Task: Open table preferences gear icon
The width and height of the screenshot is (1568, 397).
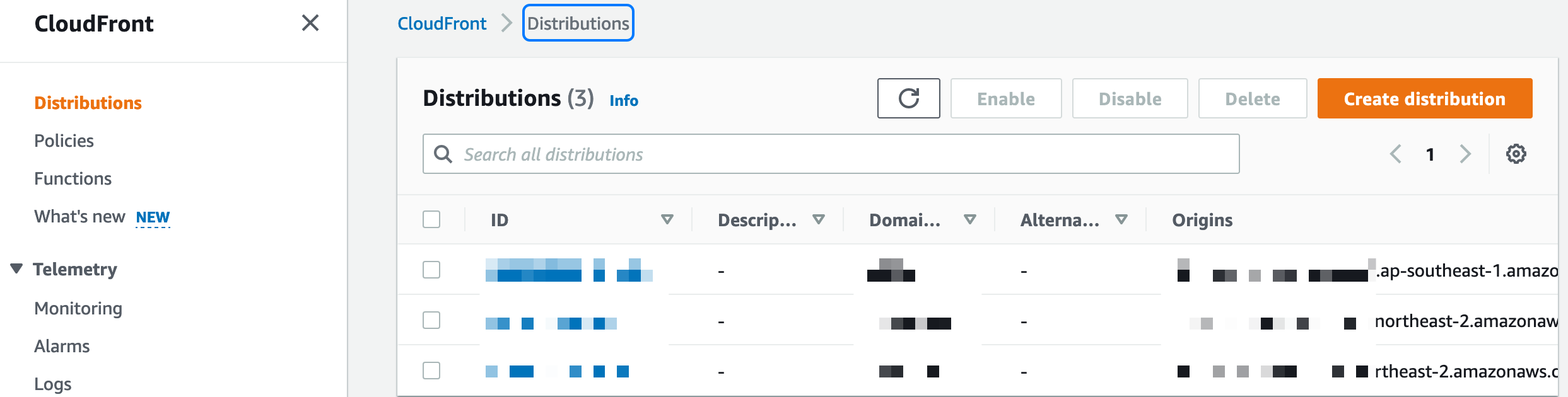Action: click(x=1516, y=154)
